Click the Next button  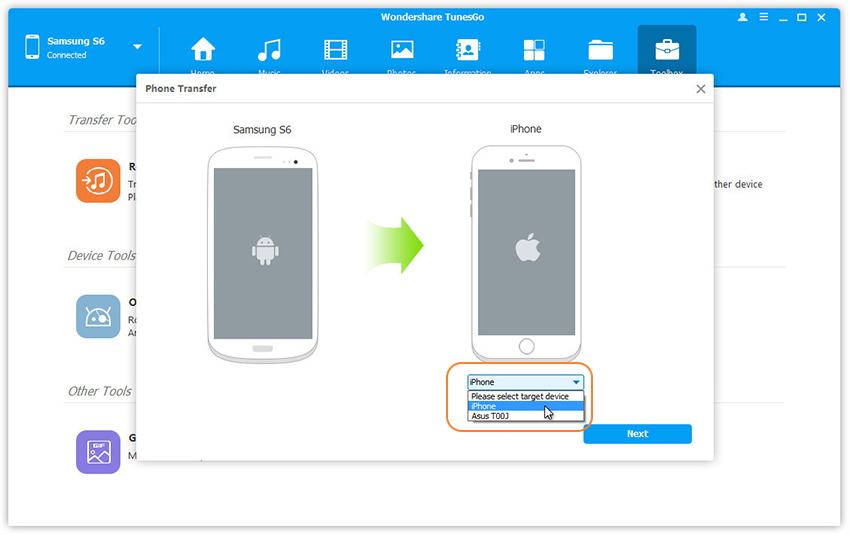pyautogui.click(x=638, y=434)
